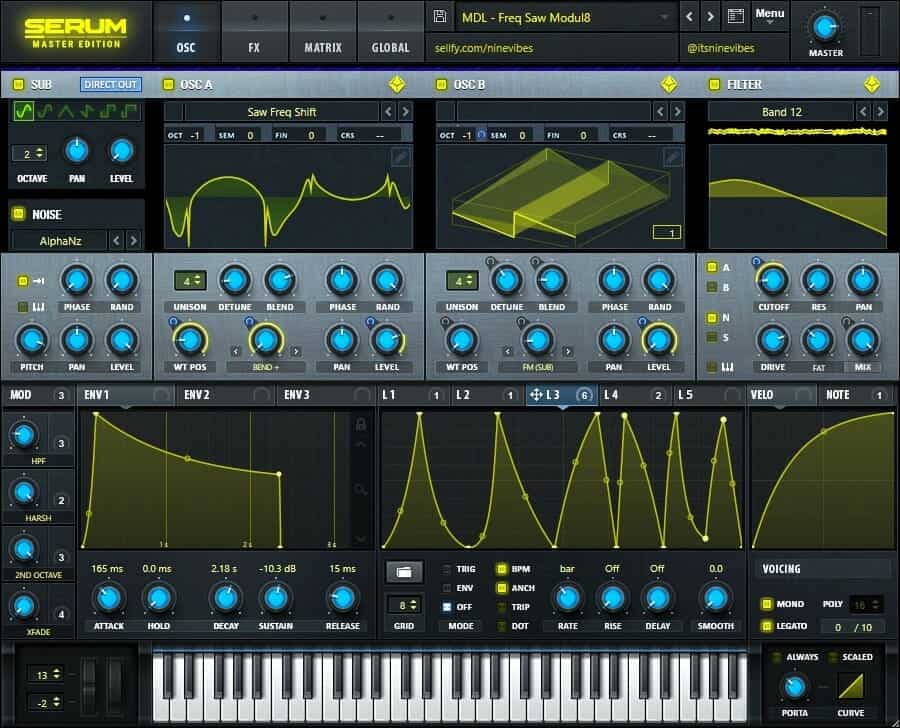Open the Saw Freq Shift wavetable selector
This screenshot has width=900, height=728.
click(282, 112)
